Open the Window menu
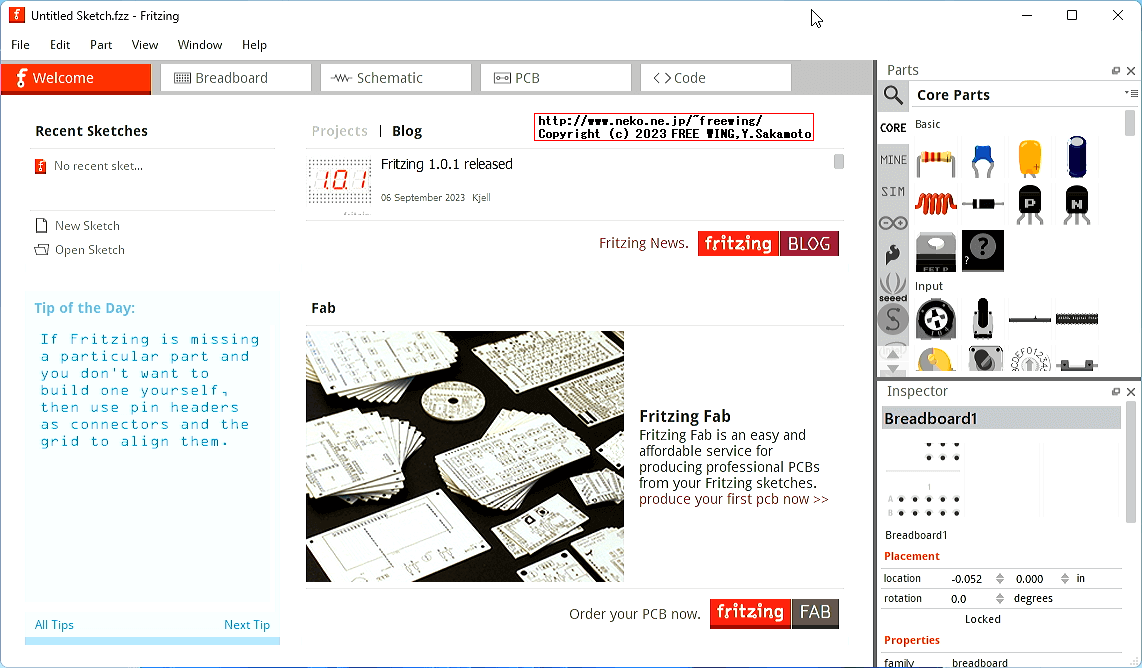The height and width of the screenshot is (668, 1142). pyautogui.click(x=200, y=44)
